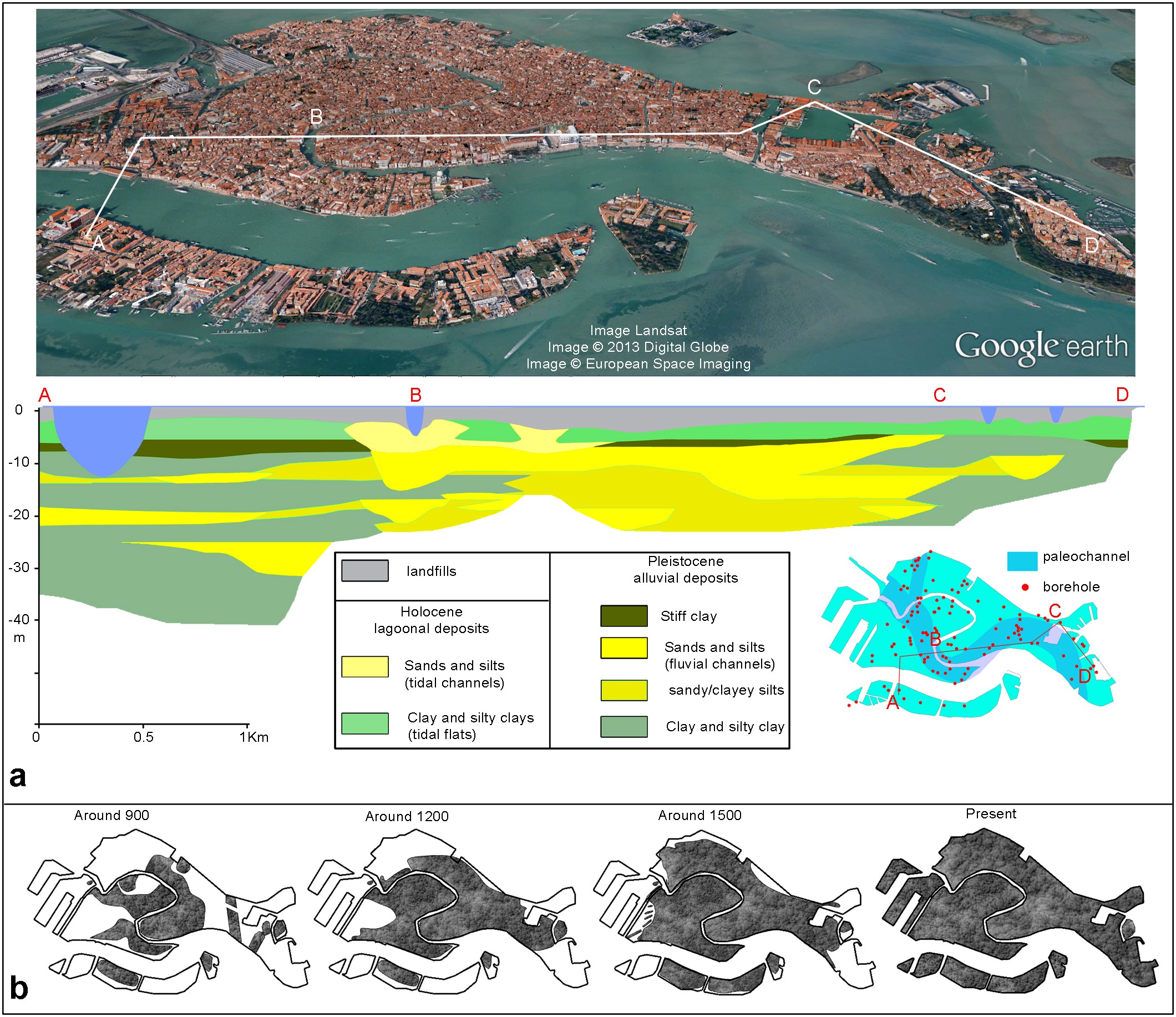Click the -30 depth axis tick label
This screenshot has height=1017, width=1176.
coord(19,568)
